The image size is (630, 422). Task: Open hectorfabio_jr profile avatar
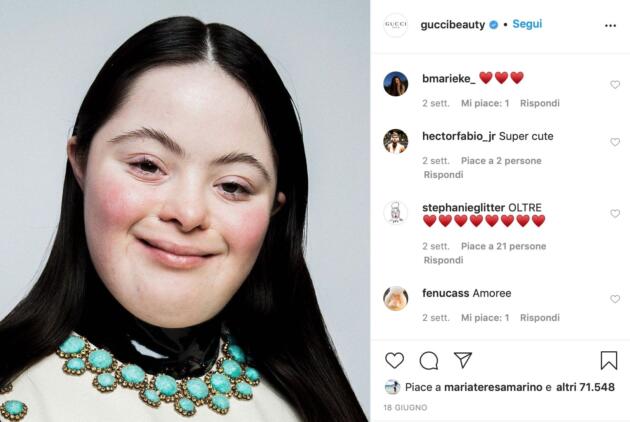(x=396, y=141)
